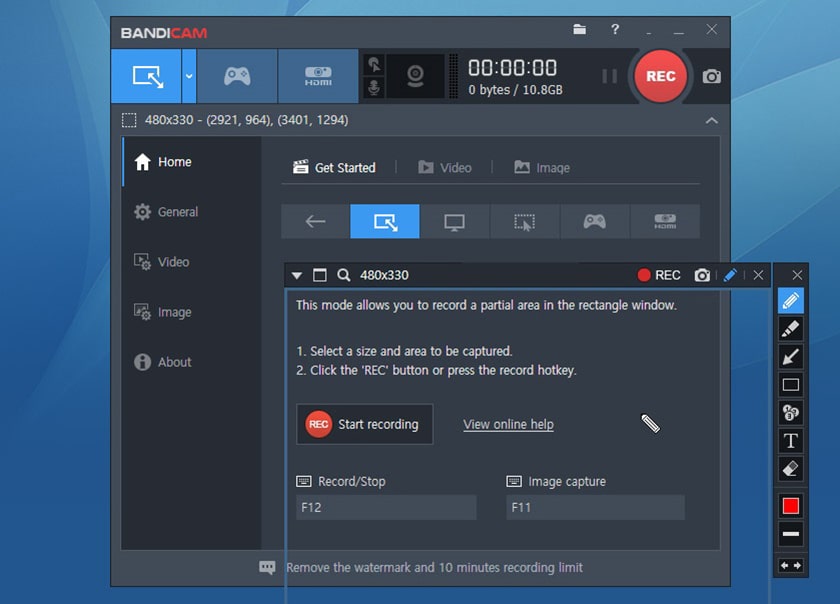840x604 pixels.
Task: Select the Rectangle outline tool
Action: click(790, 385)
